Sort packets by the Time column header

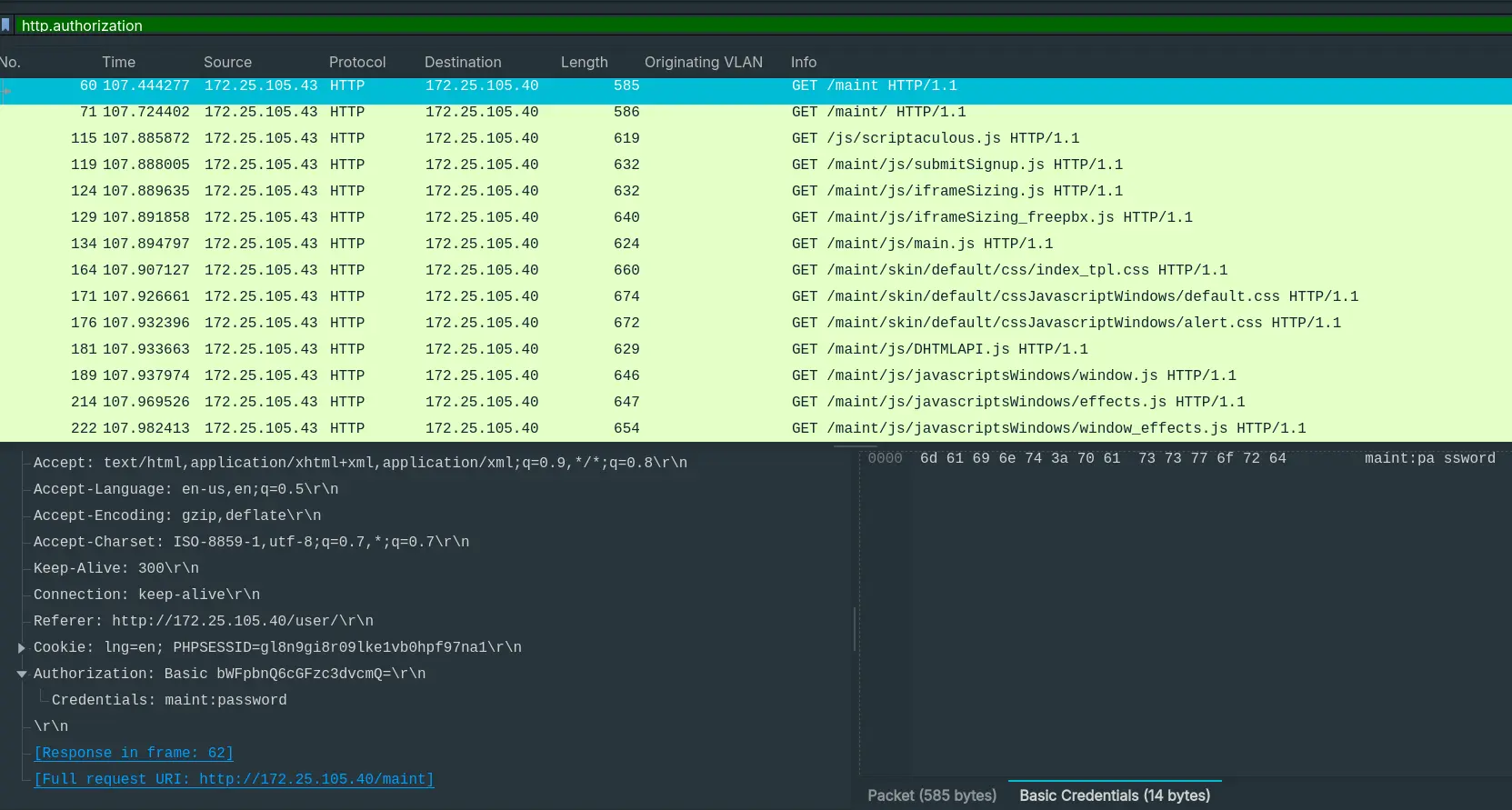[118, 62]
